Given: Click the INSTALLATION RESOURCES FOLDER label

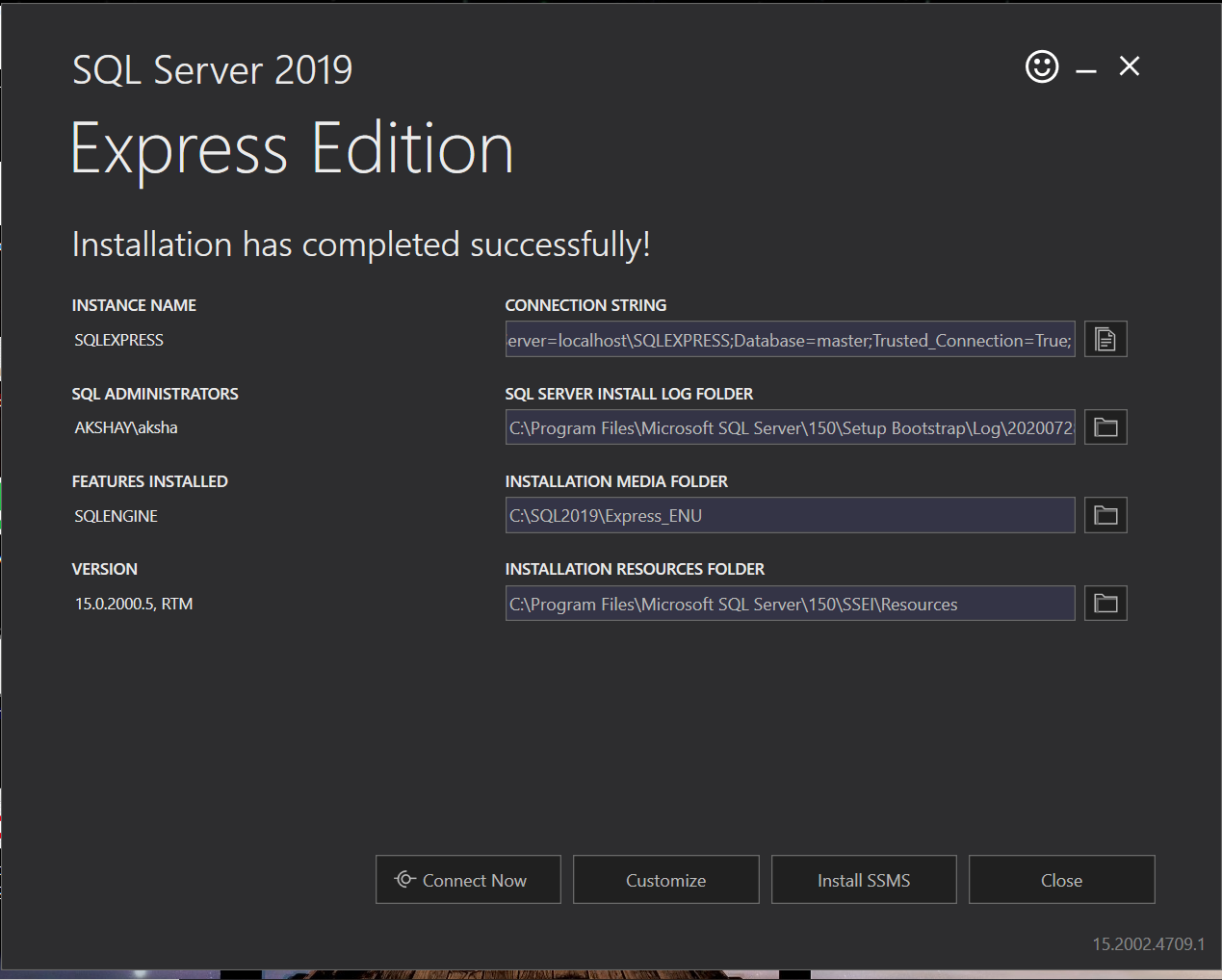Looking at the screenshot, I should [635, 569].
